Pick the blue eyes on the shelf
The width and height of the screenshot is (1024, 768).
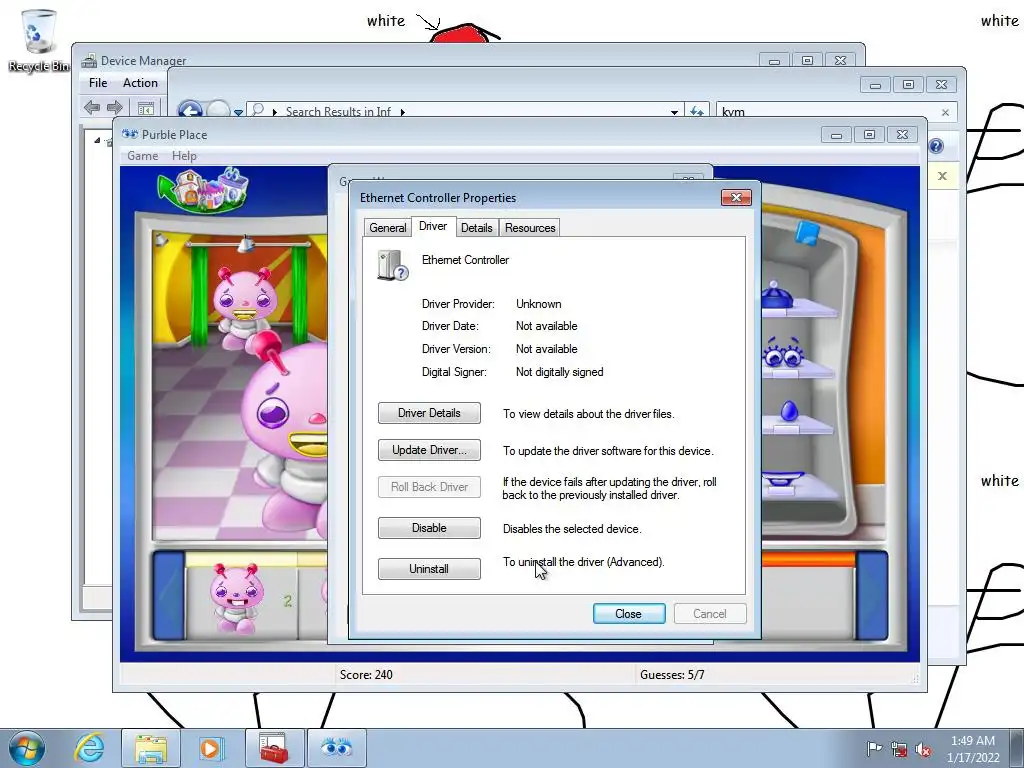click(782, 353)
